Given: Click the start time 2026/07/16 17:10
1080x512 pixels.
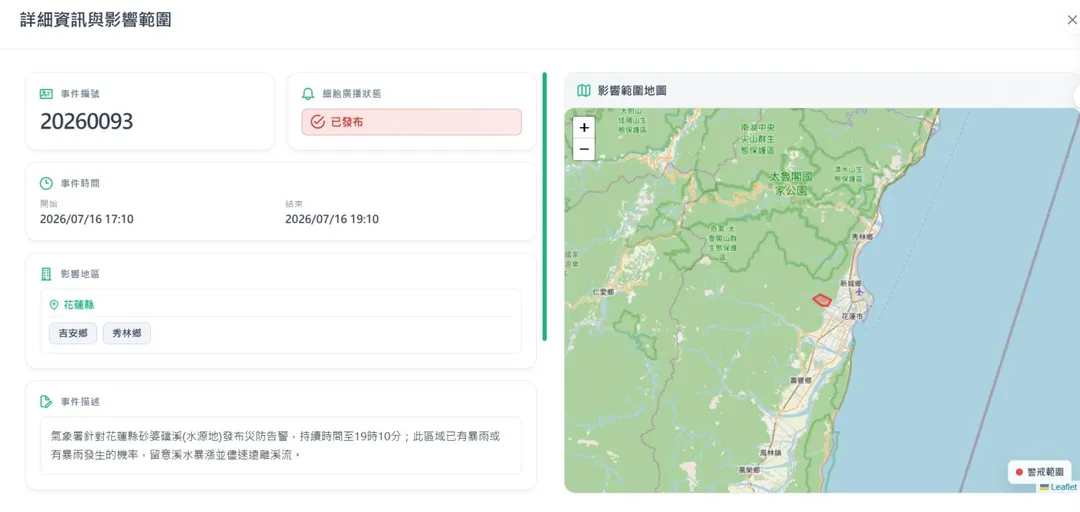Looking at the screenshot, I should (87, 219).
